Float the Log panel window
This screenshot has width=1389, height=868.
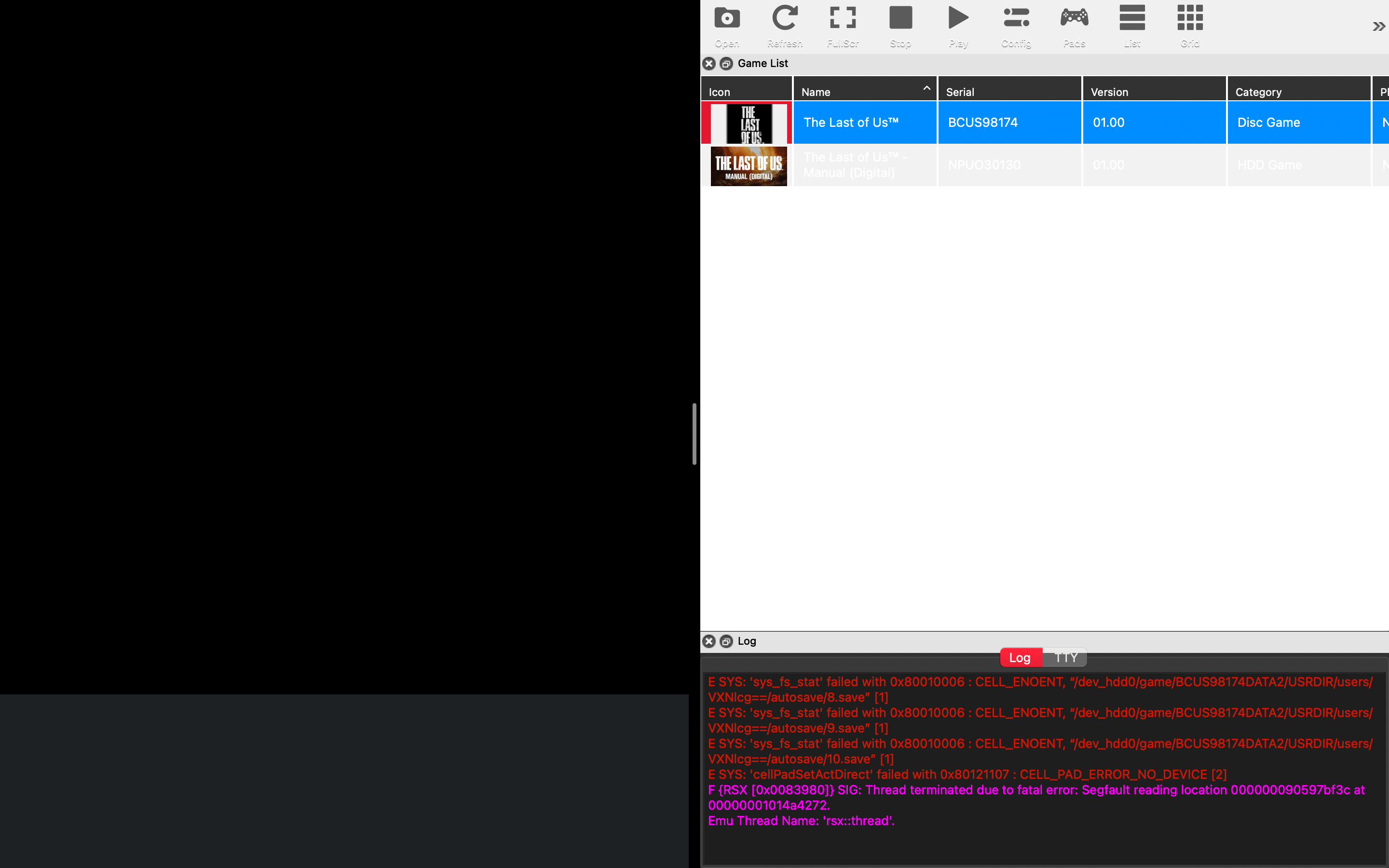(726, 641)
